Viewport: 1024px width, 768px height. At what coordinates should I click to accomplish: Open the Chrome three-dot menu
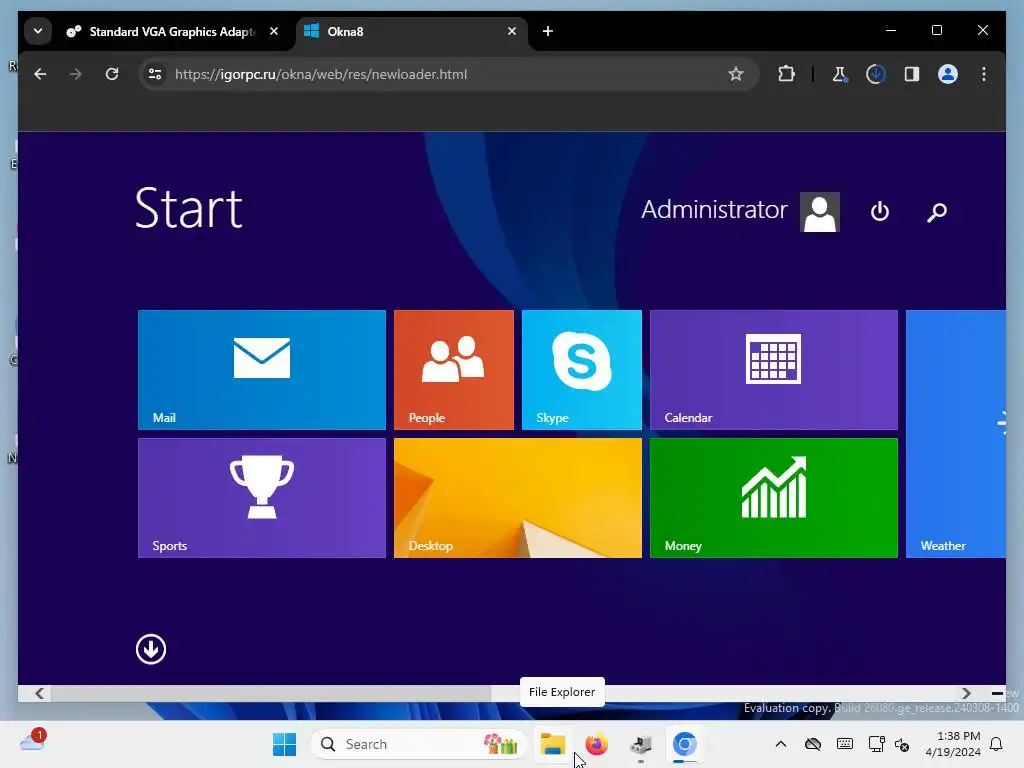click(984, 74)
